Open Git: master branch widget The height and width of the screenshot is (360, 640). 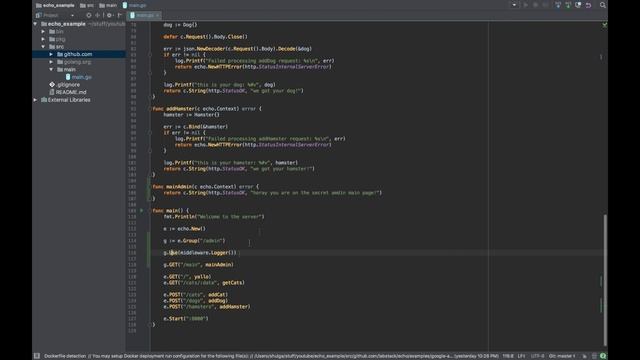point(562,356)
